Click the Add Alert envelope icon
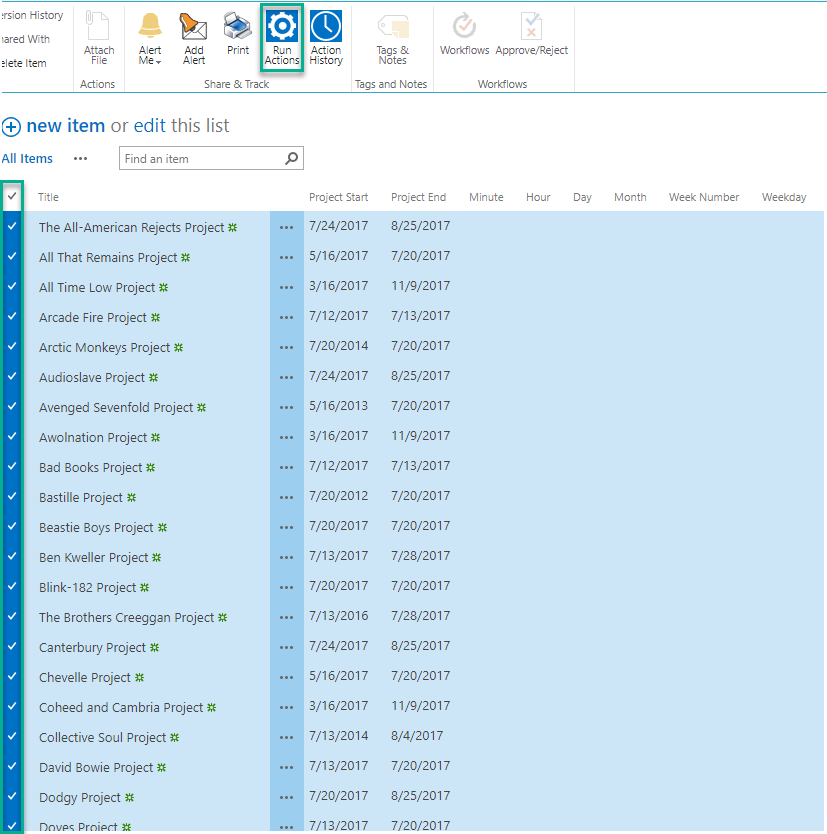The width and height of the screenshot is (827, 834). (x=194, y=27)
